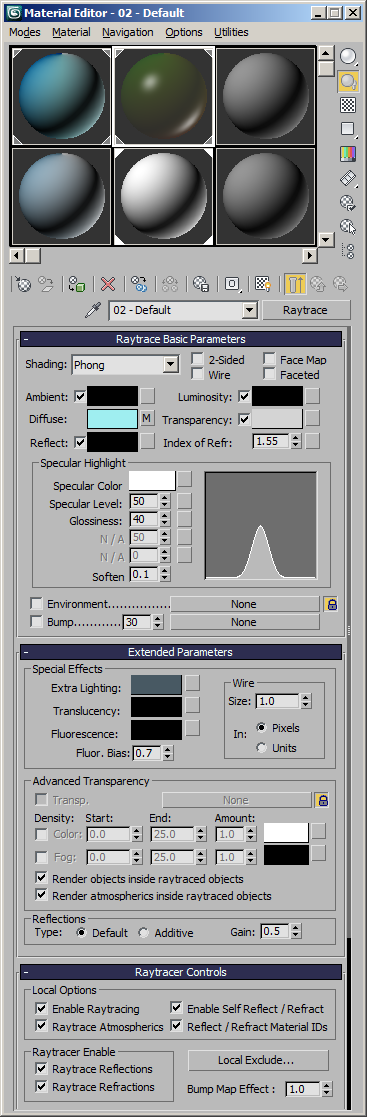Click the Make Material Copy icon
The height and width of the screenshot is (1117, 367).
tap(139, 284)
